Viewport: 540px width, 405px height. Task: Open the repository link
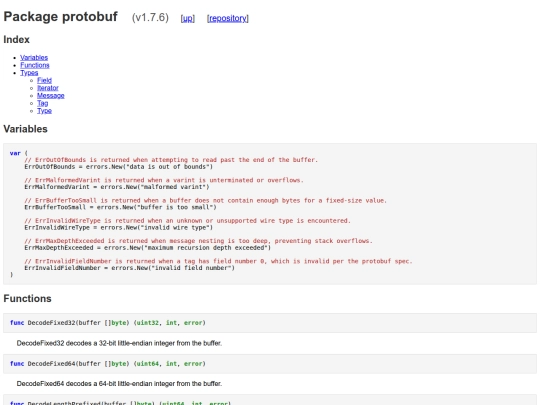pos(228,18)
